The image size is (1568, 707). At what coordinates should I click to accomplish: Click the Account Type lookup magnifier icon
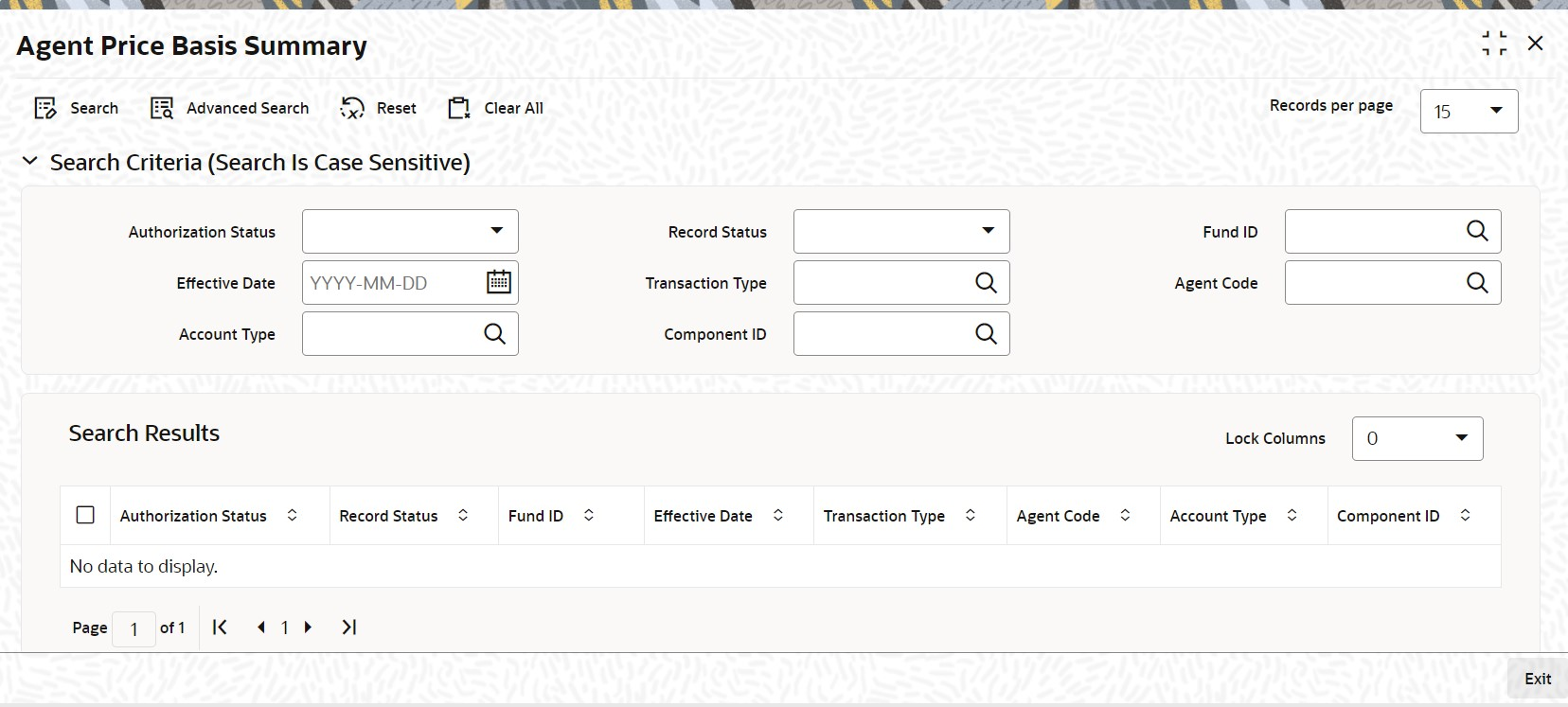coord(494,333)
